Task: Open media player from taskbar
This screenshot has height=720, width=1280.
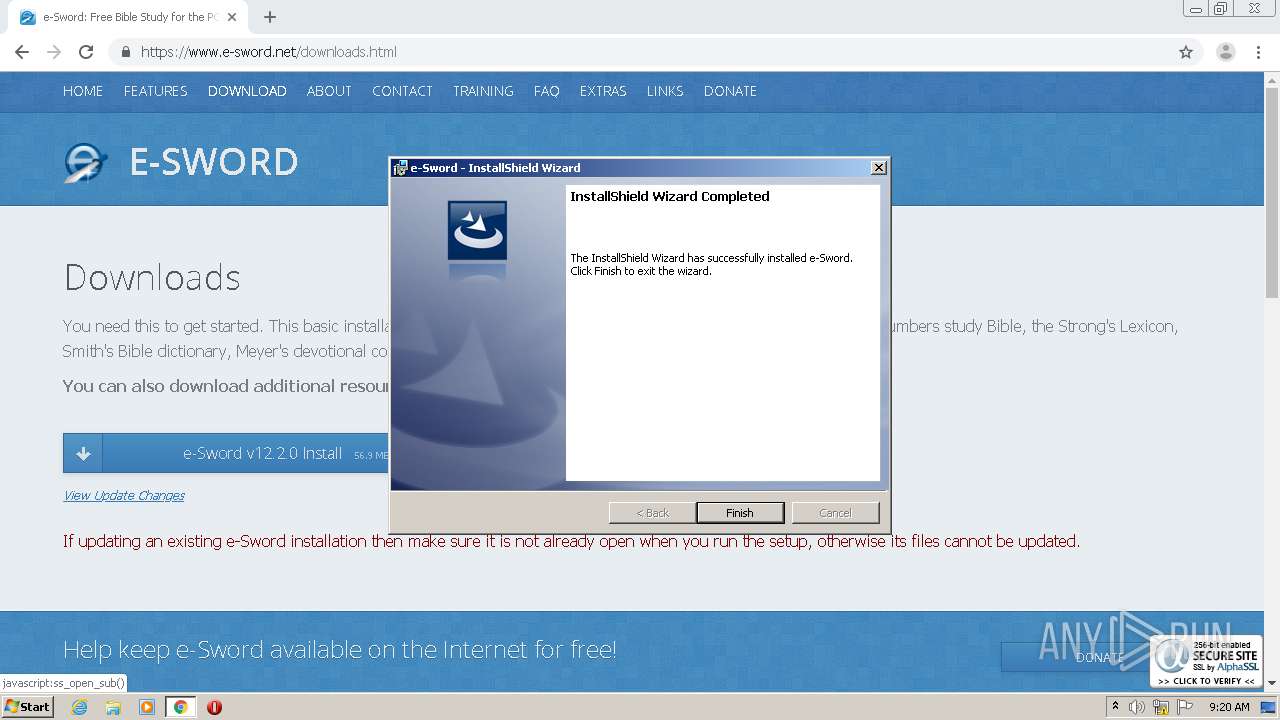Action: (147, 707)
